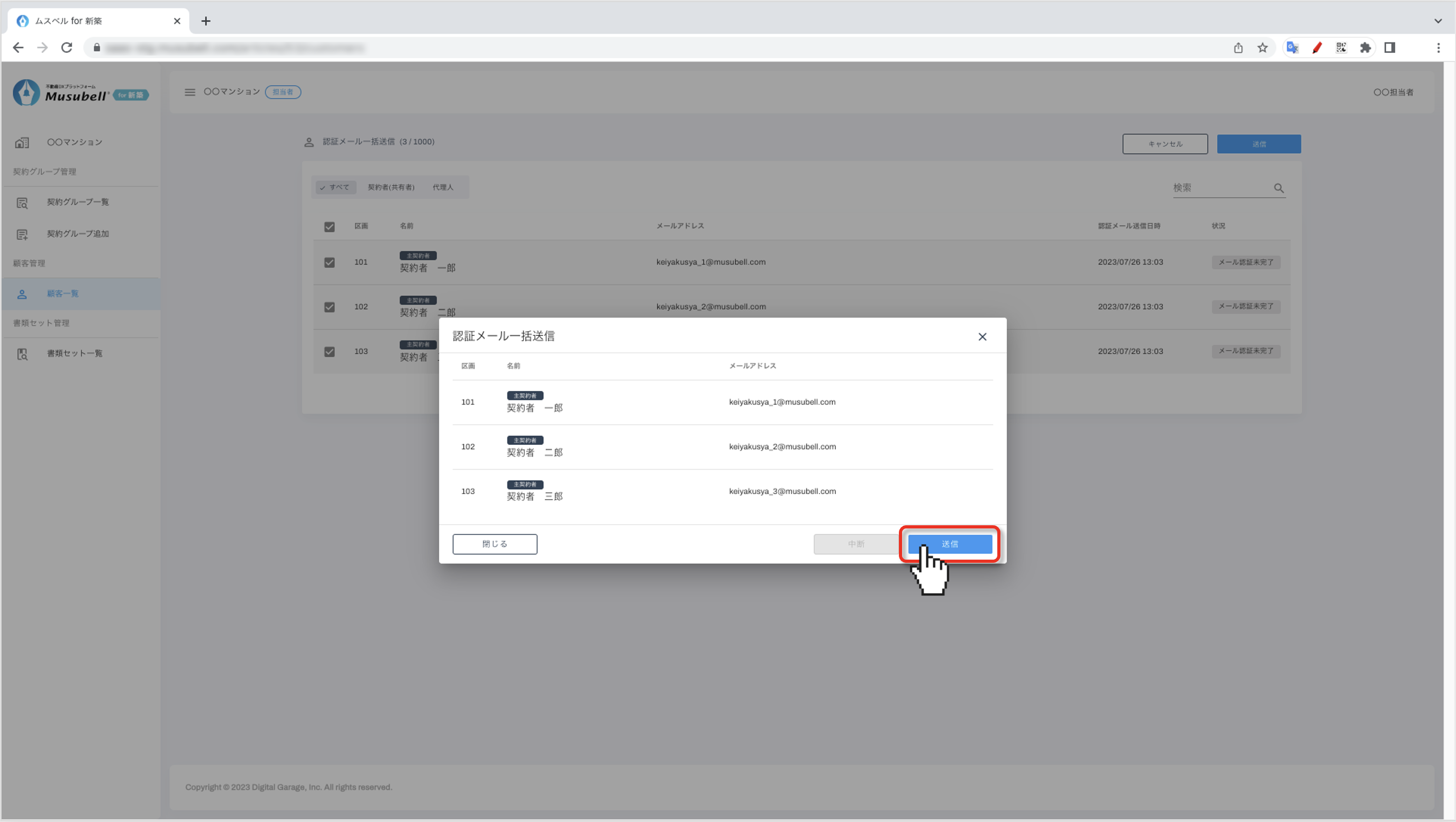Select the 契約者(共有者) filter tab

point(390,188)
